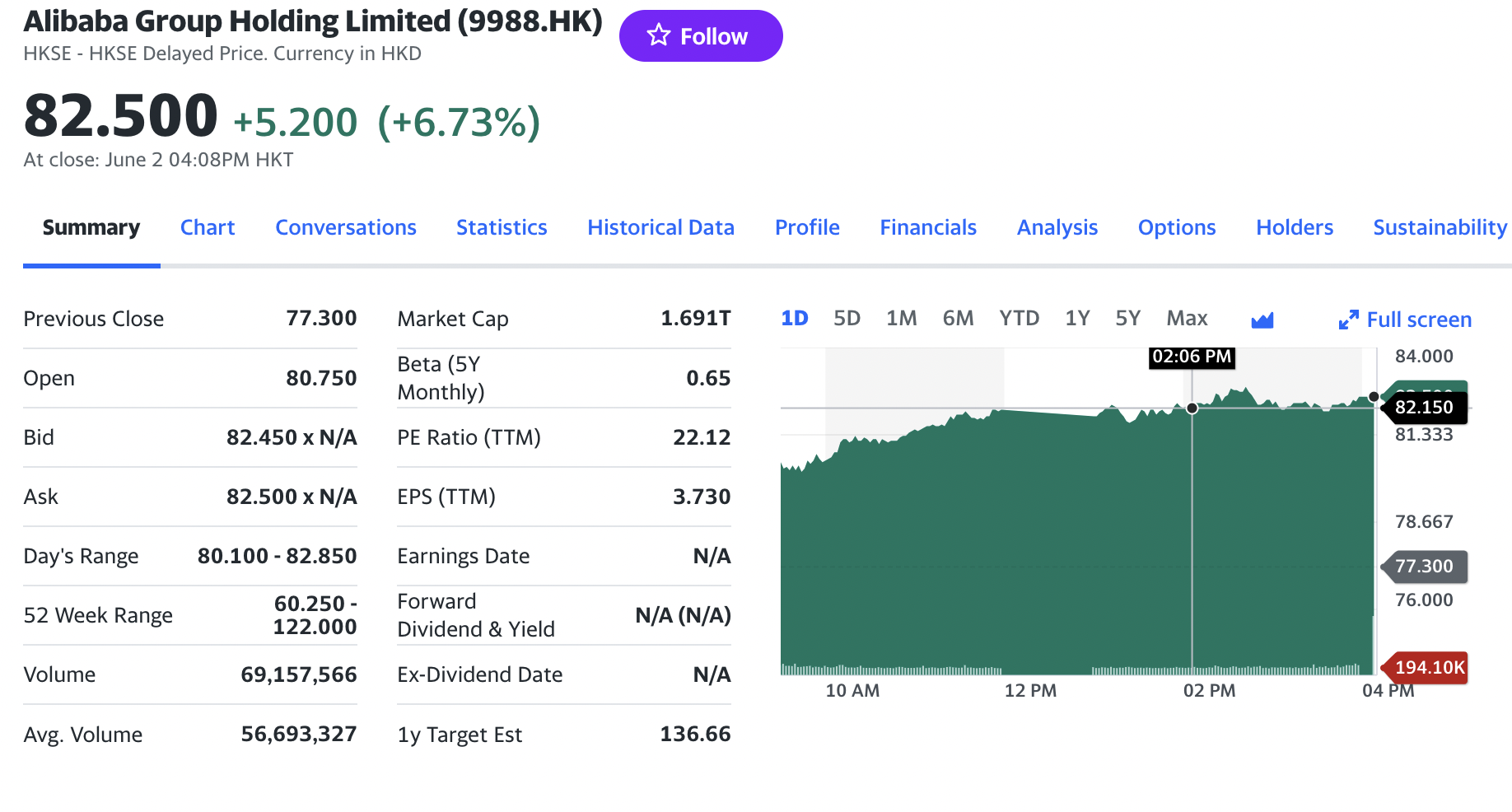Click the Bid value 82.450 x N/A

(292, 437)
